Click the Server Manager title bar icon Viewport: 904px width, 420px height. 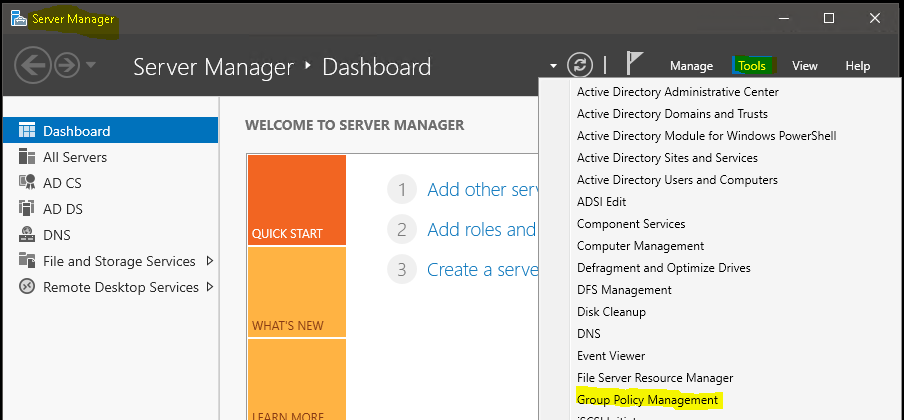tap(17, 19)
